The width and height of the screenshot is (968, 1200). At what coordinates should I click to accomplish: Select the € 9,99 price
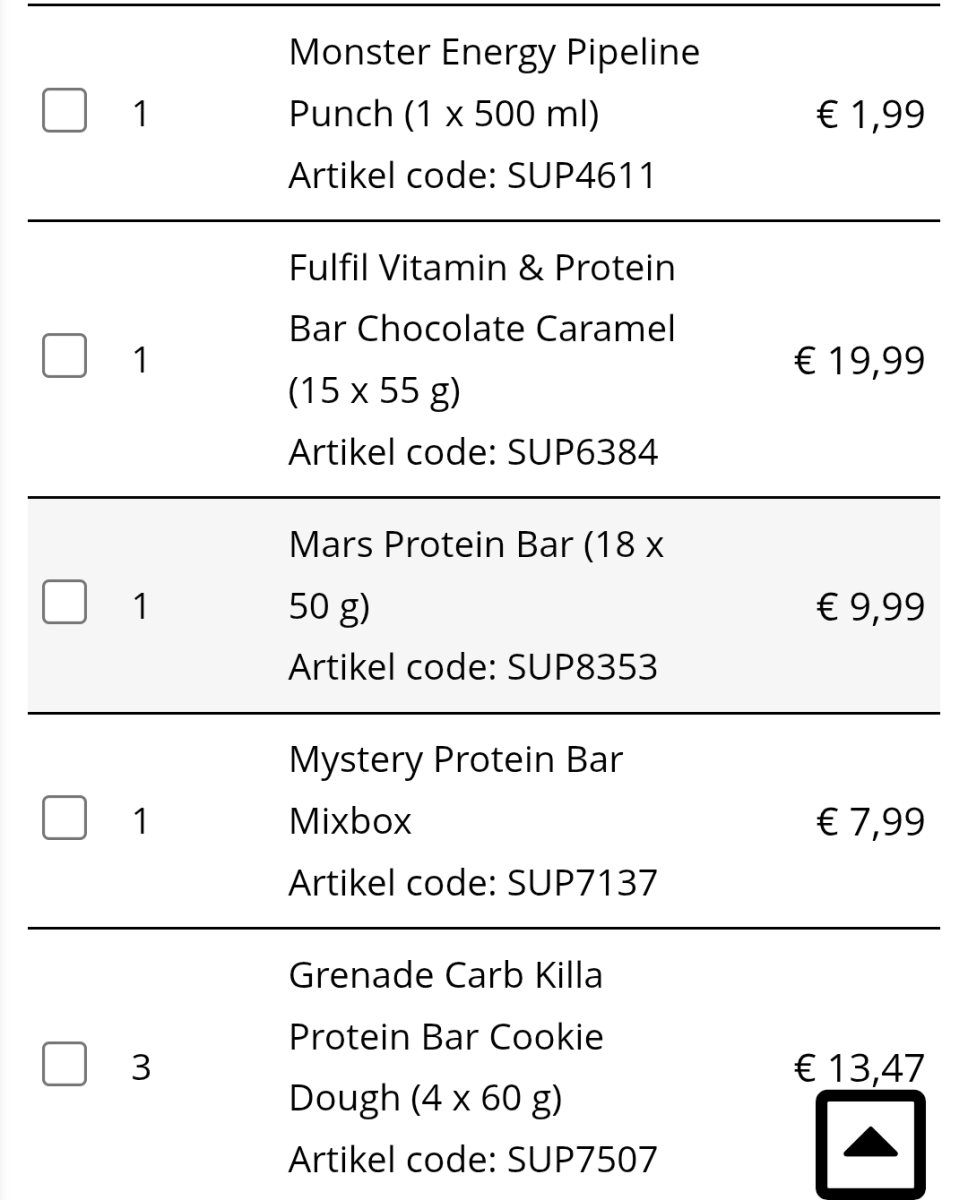[x=870, y=606]
